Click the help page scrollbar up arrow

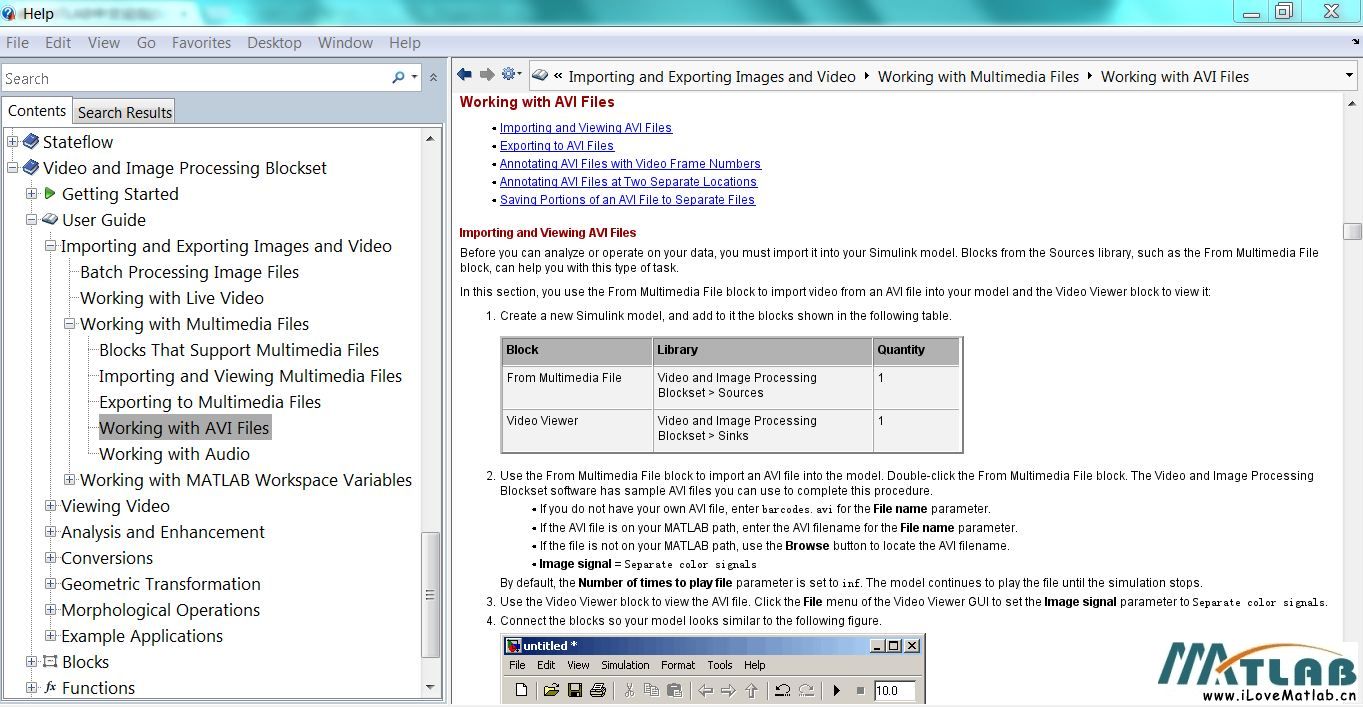[1352, 103]
